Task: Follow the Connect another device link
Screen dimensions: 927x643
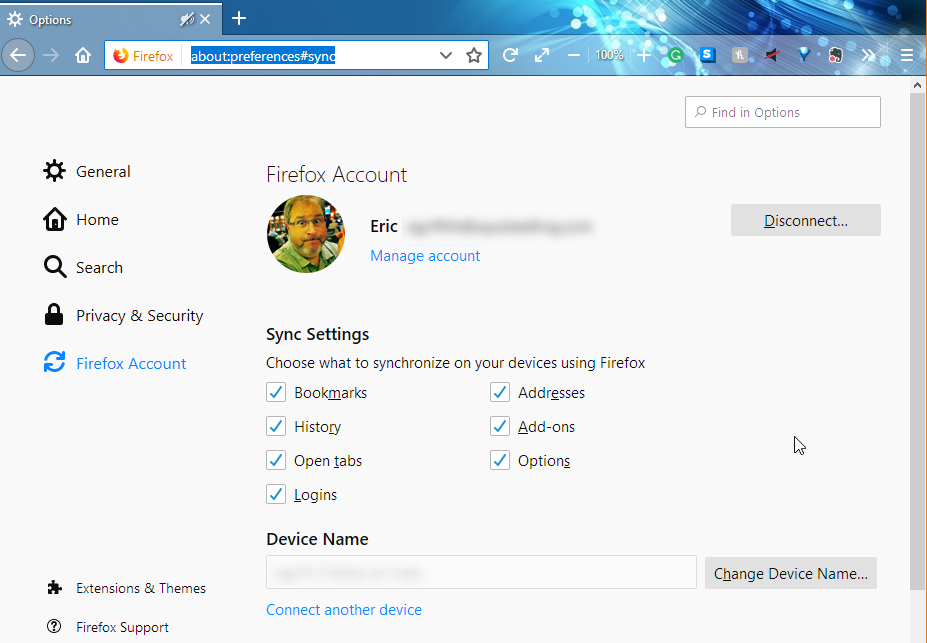Action: [344, 610]
